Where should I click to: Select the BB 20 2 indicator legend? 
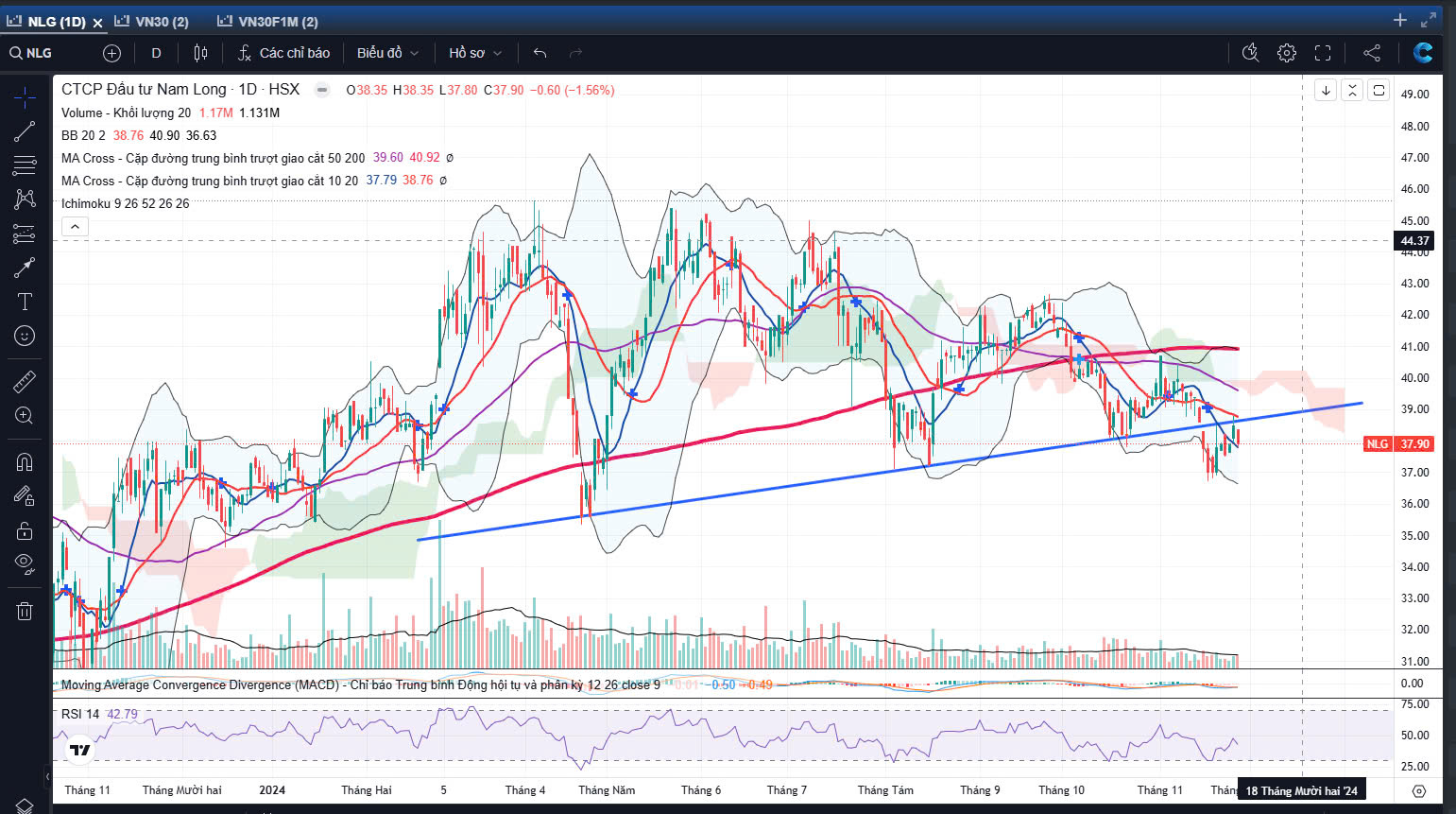click(83, 135)
